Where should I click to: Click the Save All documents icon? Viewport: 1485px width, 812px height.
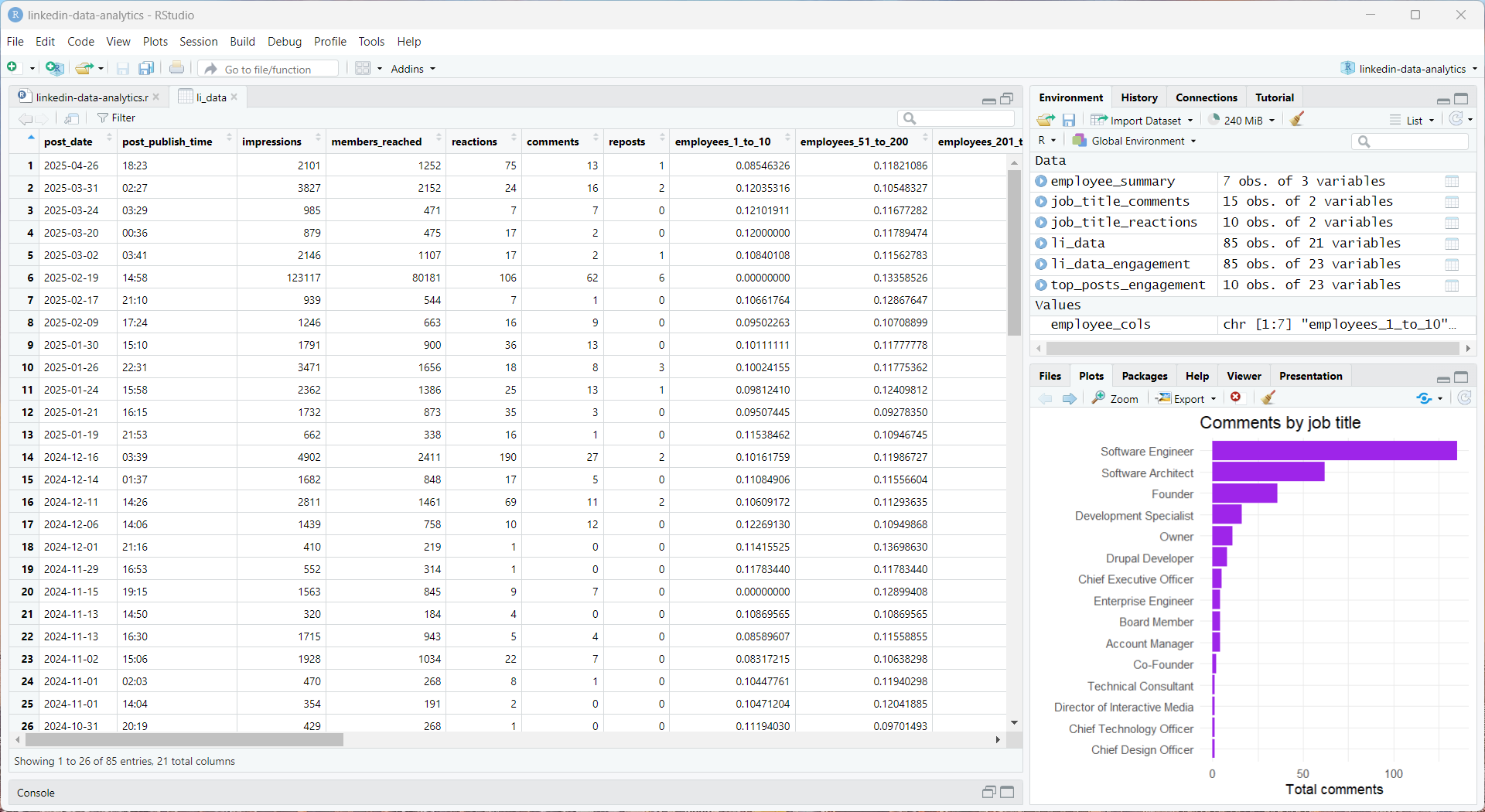[146, 69]
